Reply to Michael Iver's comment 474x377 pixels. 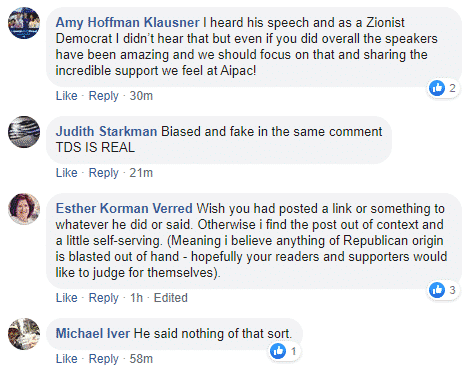click(103, 359)
